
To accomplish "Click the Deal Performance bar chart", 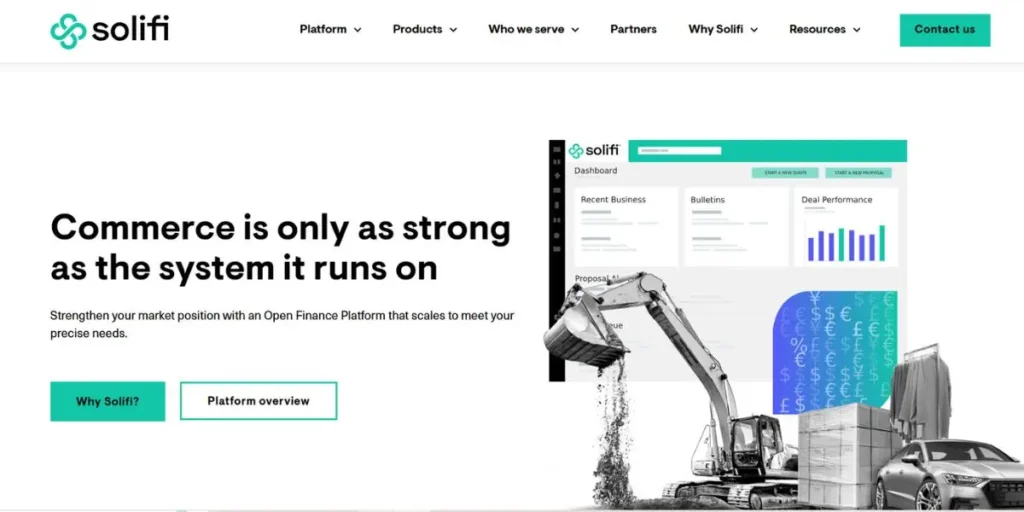I will click(846, 243).
